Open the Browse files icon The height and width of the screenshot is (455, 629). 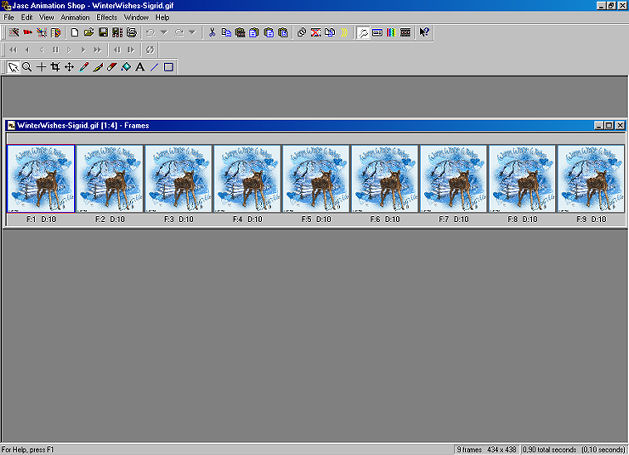[55, 32]
